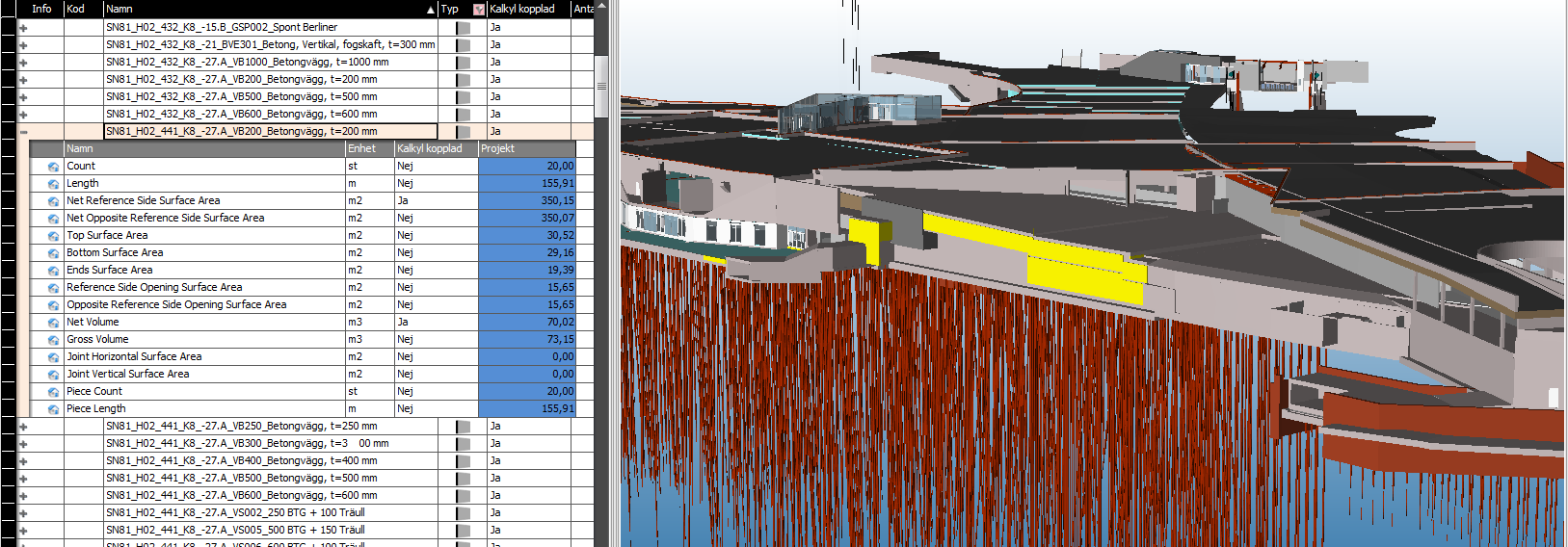Screen dimensions: 1568x547
Task: Click the Ends Surface Area property name
Action: [x=110, y=271]
